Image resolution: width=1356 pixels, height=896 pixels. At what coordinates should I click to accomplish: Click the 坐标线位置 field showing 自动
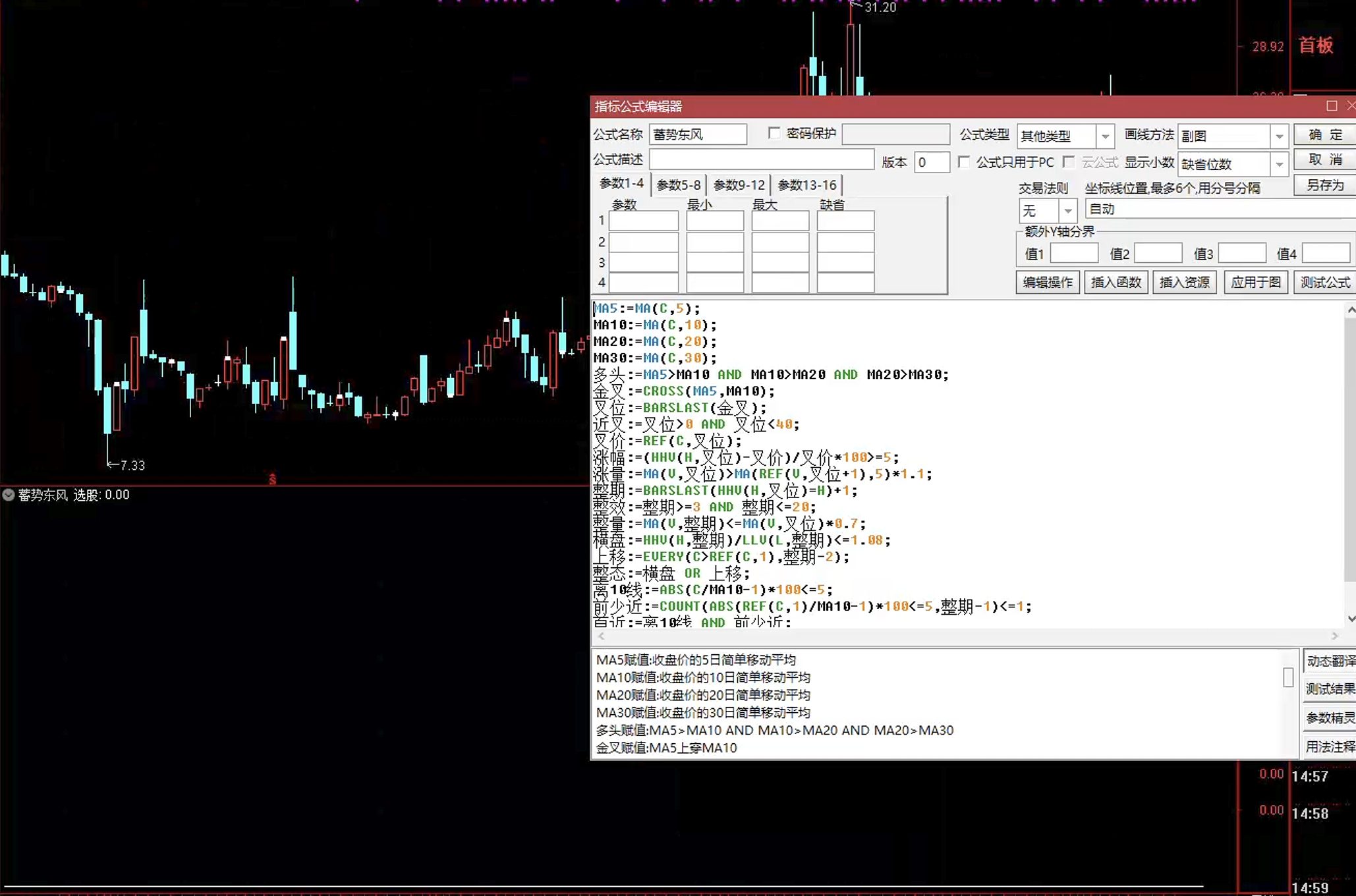pos(1220,210)
